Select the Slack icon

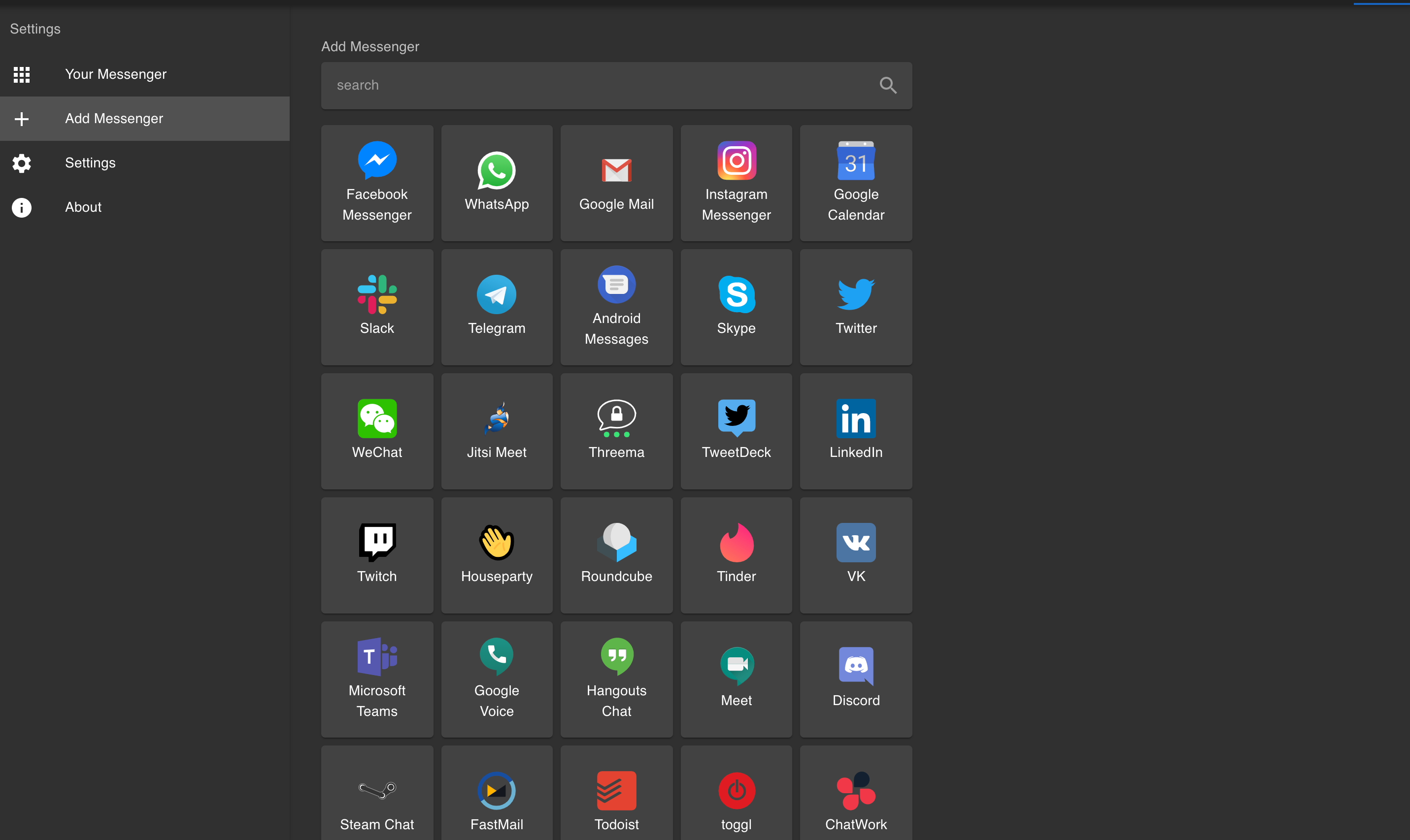pos(377,294)
